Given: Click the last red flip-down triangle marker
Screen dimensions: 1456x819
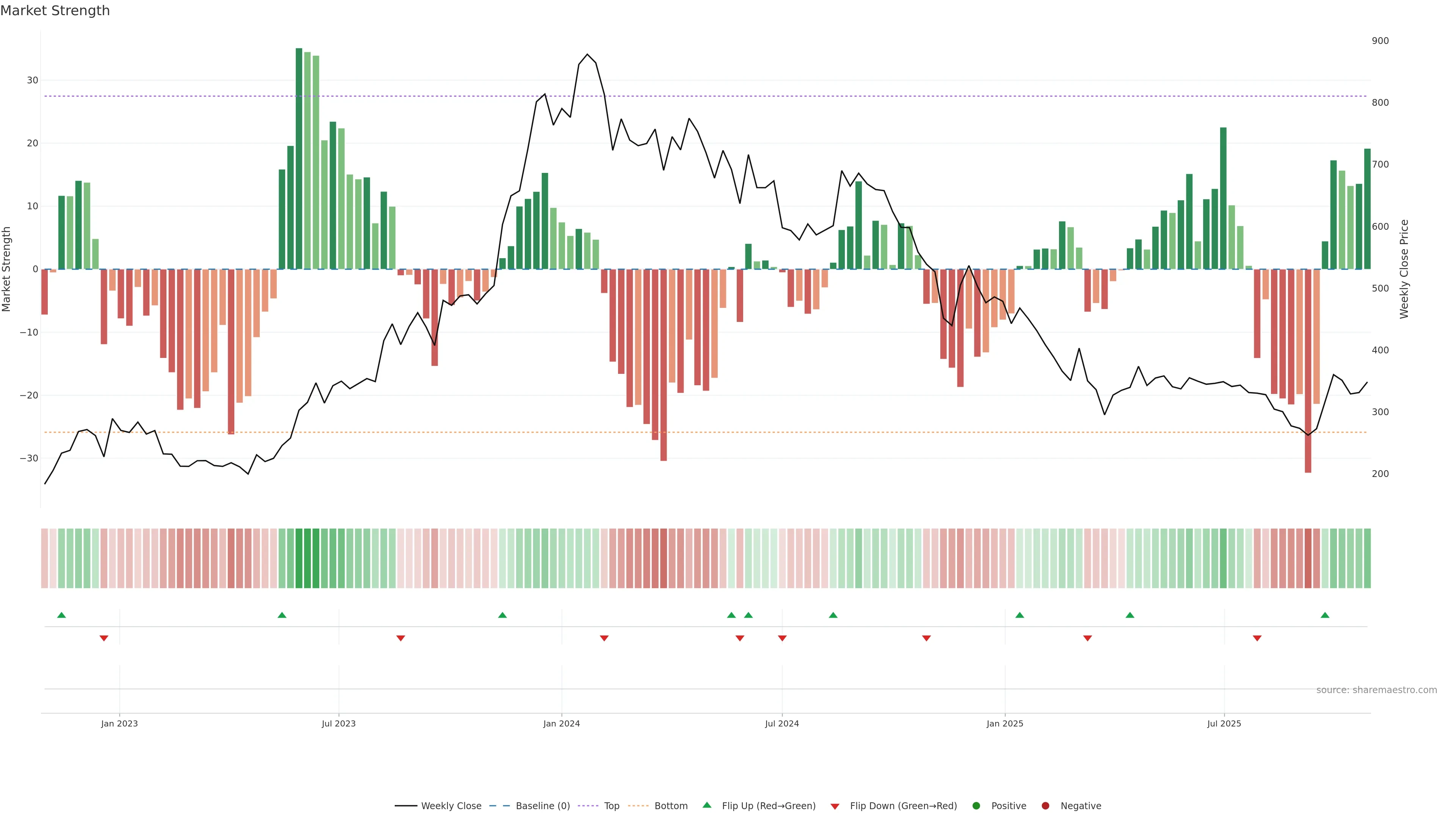Looking at the screenshot, I should pyautogui.click(x=1257, y=638).
